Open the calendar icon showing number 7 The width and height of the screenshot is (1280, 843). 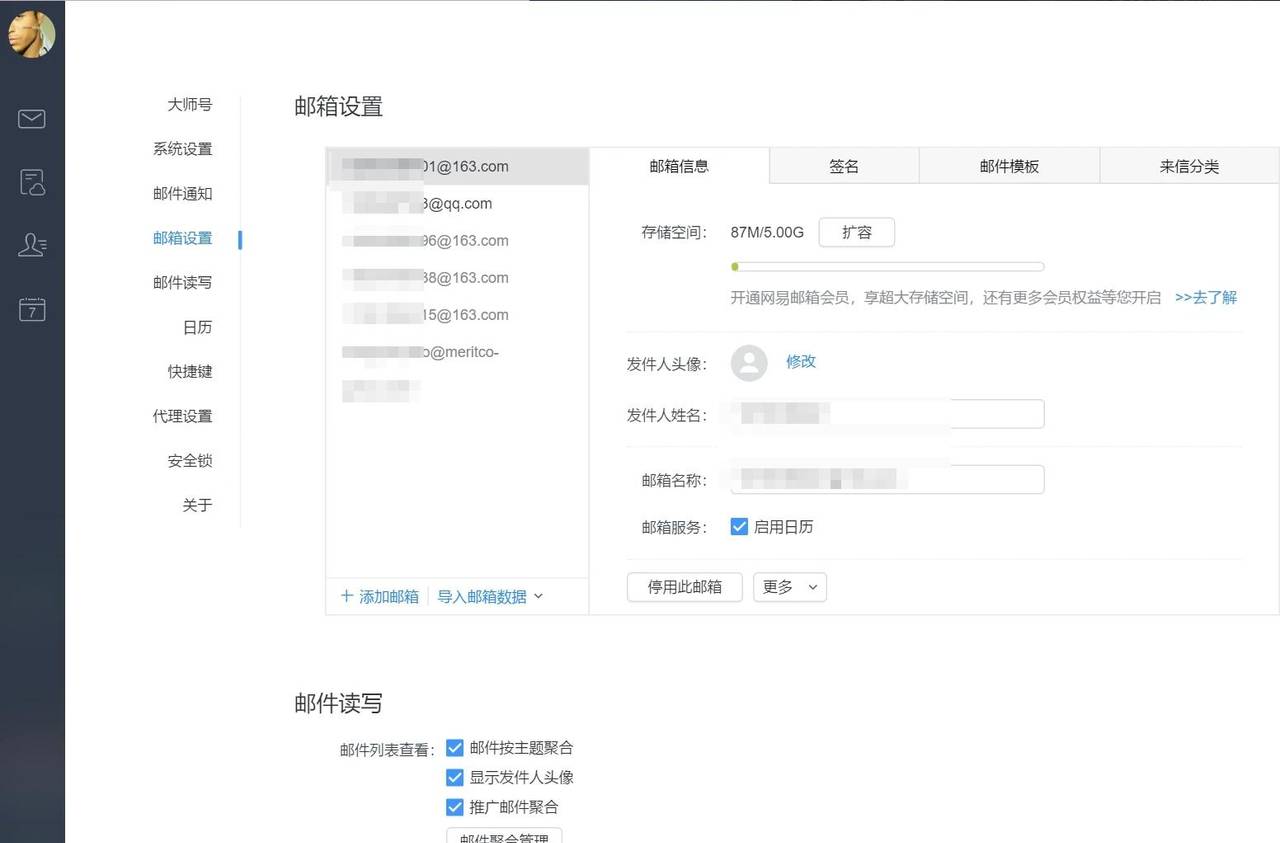31,310
